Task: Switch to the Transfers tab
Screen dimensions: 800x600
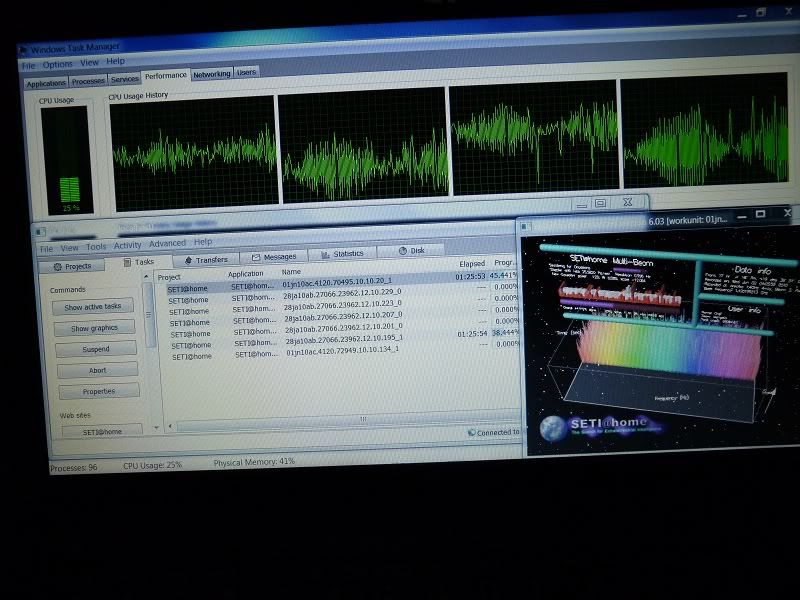Action: tap(205, 259)
